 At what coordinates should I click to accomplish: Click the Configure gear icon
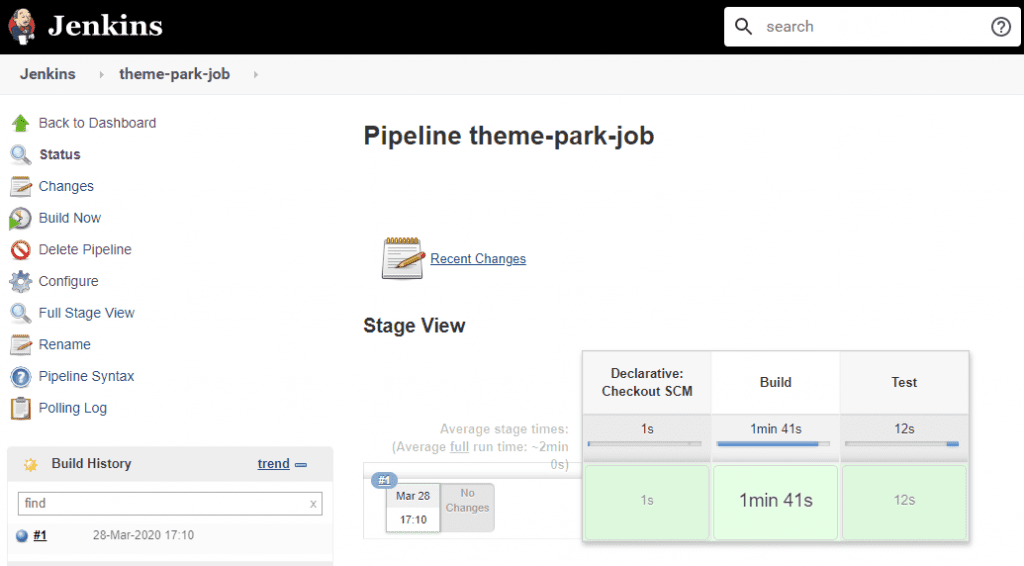point(20,281)
